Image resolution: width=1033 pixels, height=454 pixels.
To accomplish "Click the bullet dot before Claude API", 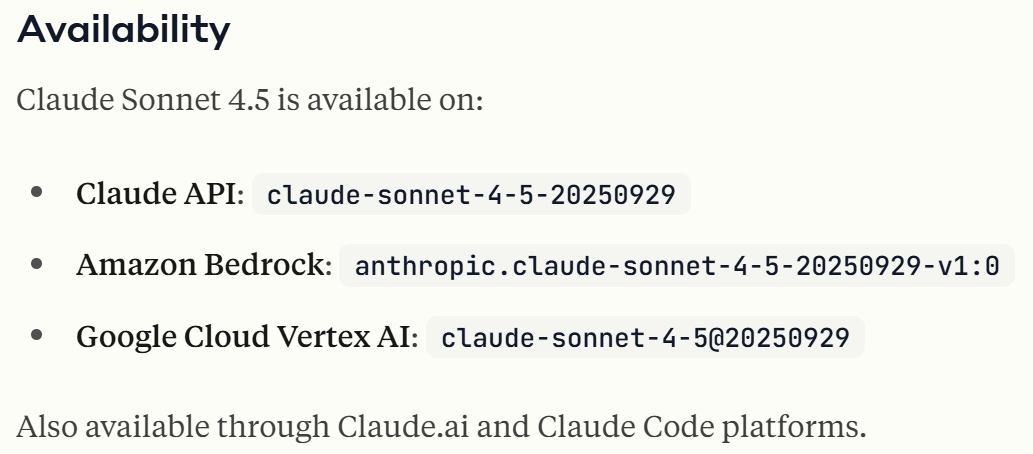I will 37,193.
